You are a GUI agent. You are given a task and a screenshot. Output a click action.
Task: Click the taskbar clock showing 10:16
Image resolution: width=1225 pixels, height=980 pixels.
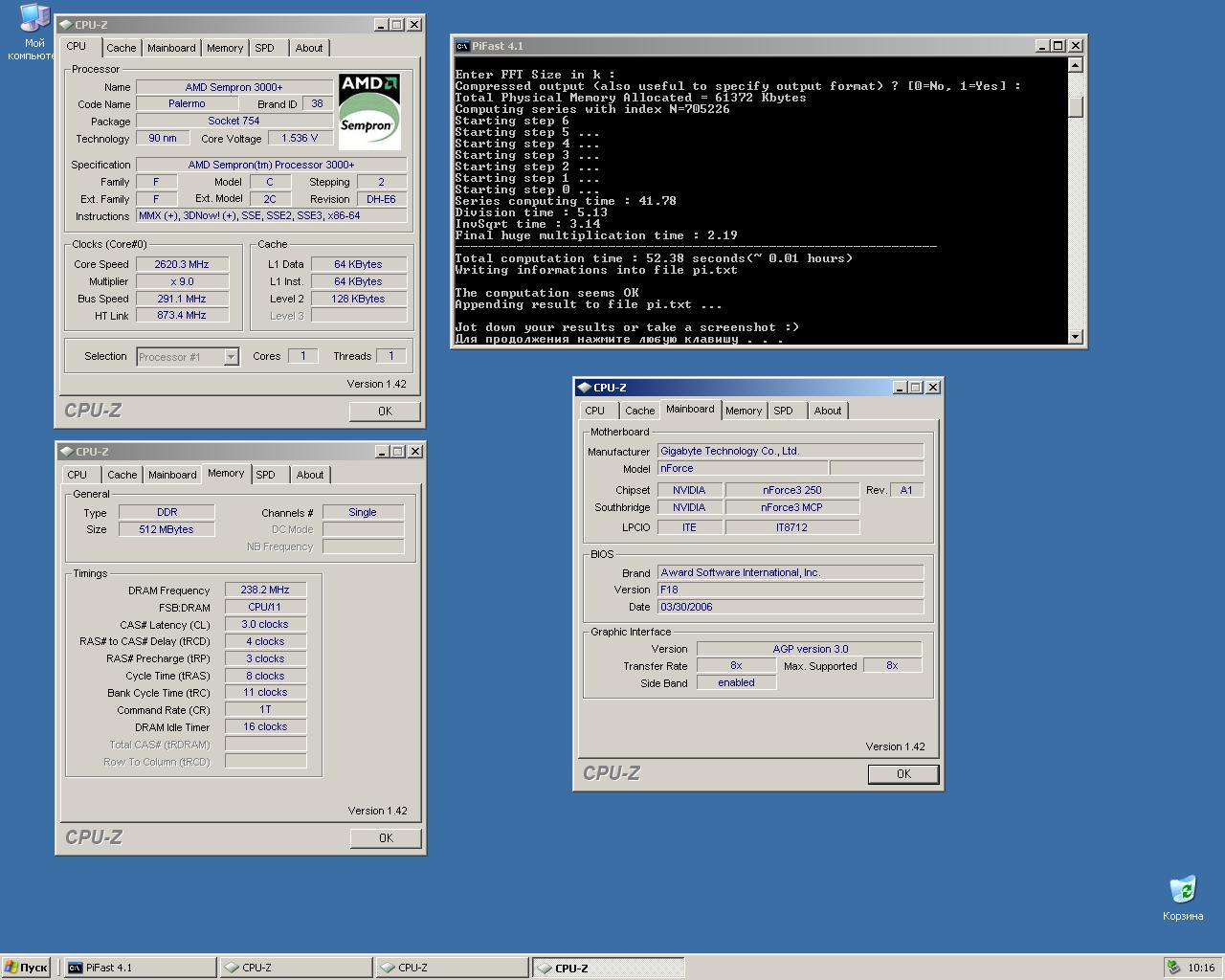1201,968
